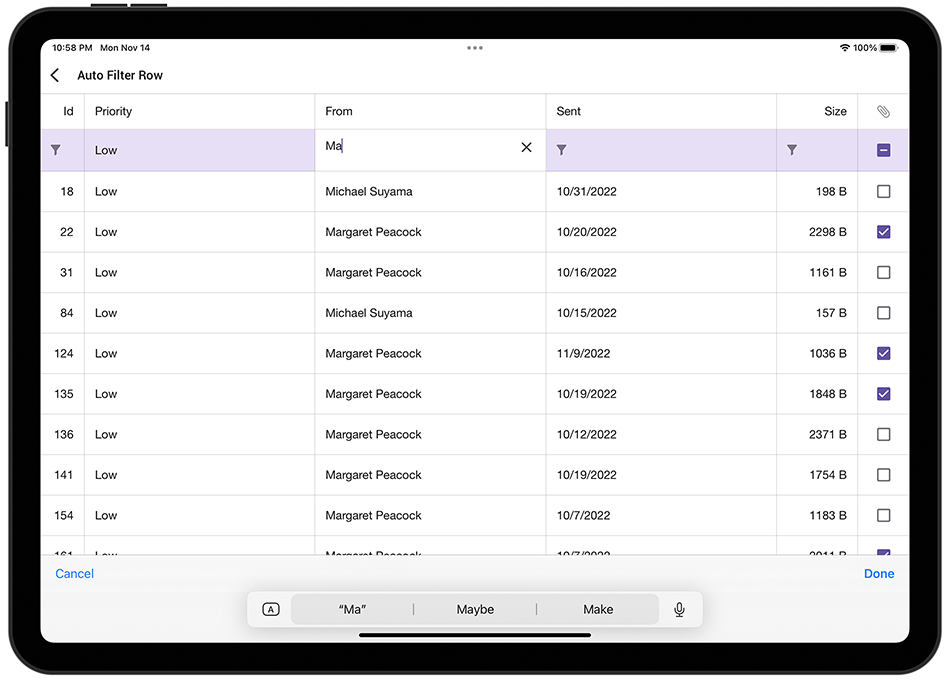Open the filter options for the Id column
The height and width of the screenshot is (681, 950).
point(57,149)
